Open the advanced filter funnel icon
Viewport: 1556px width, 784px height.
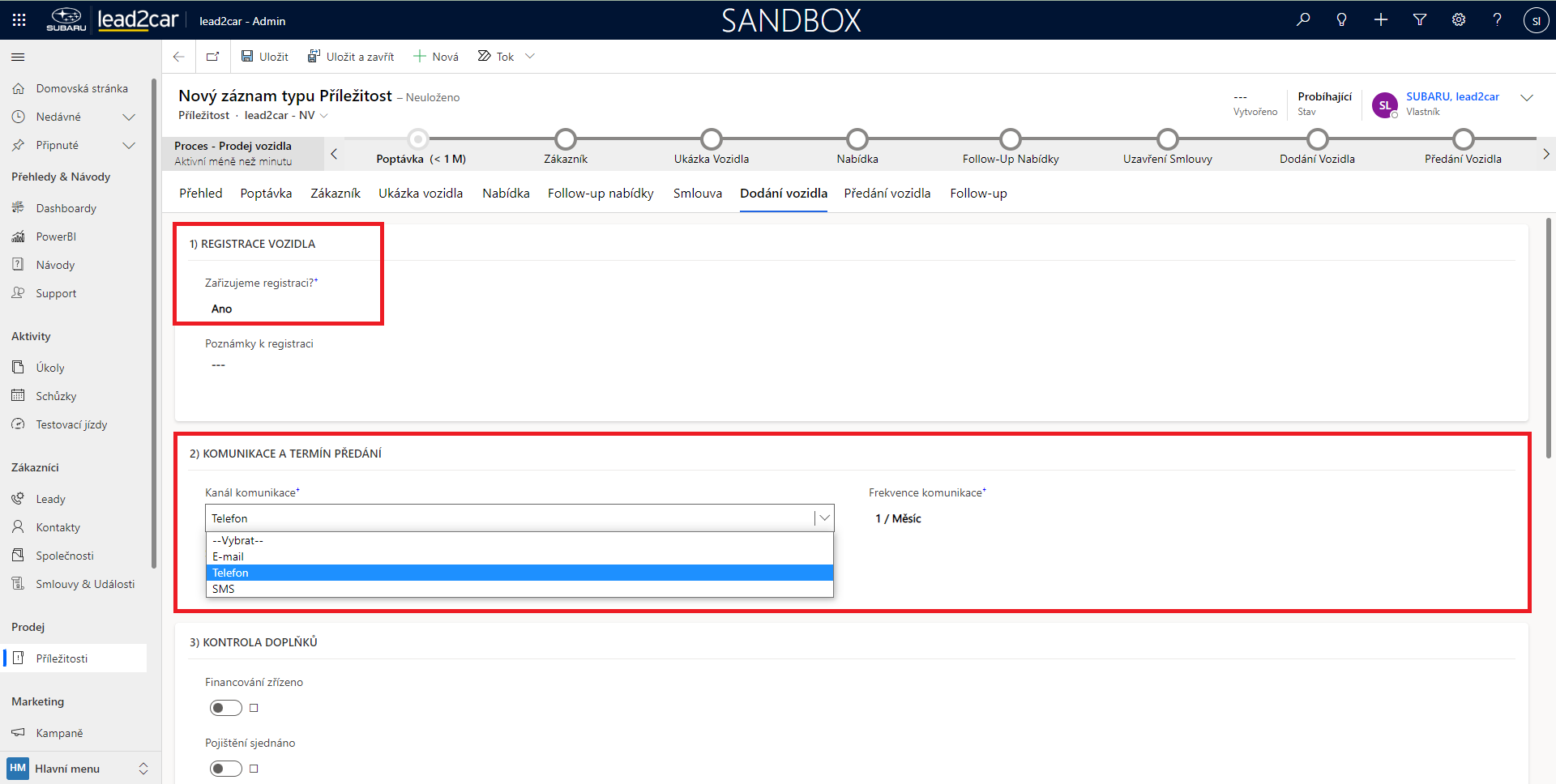tap(1420, 19)
